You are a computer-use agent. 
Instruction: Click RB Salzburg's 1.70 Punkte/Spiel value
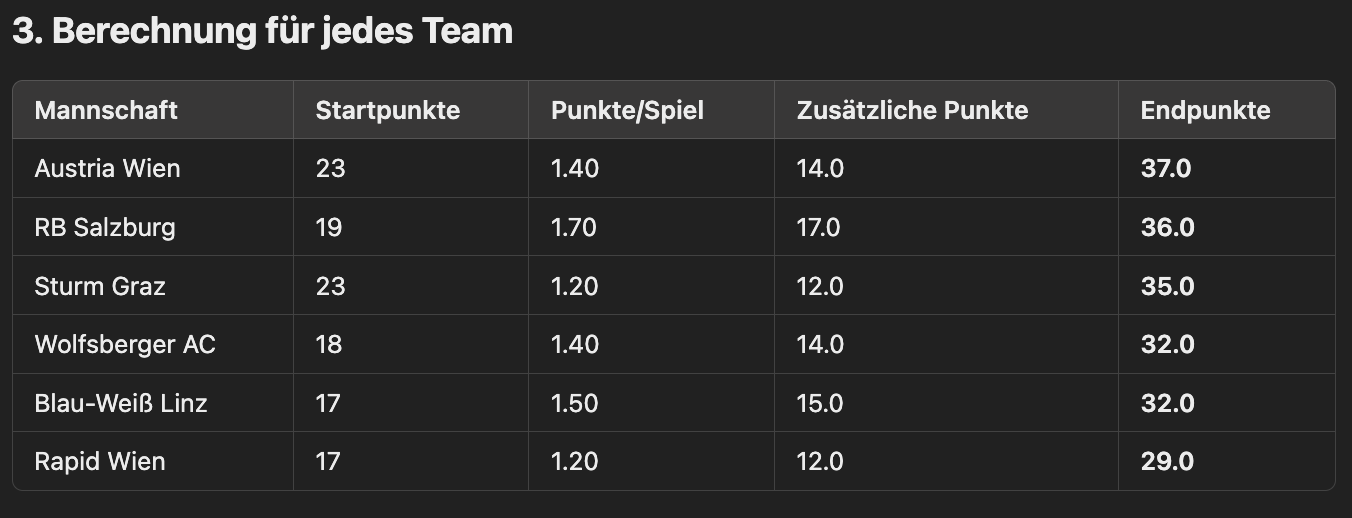point(574,227)
